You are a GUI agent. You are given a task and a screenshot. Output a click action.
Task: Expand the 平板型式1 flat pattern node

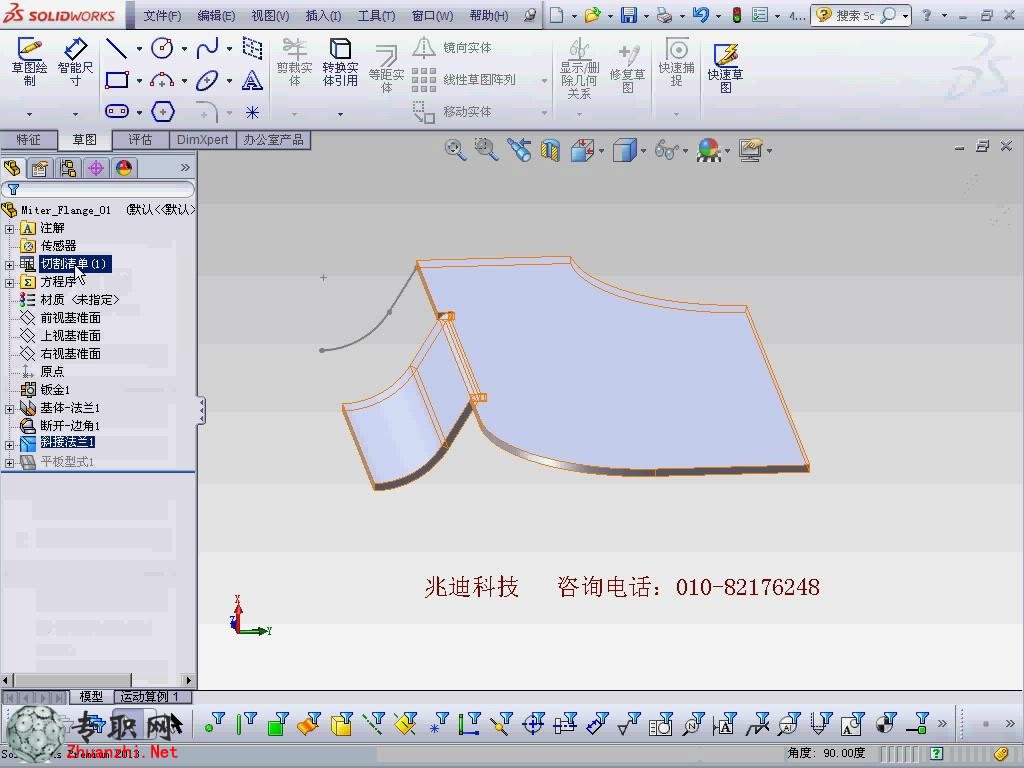pos(9,463)
